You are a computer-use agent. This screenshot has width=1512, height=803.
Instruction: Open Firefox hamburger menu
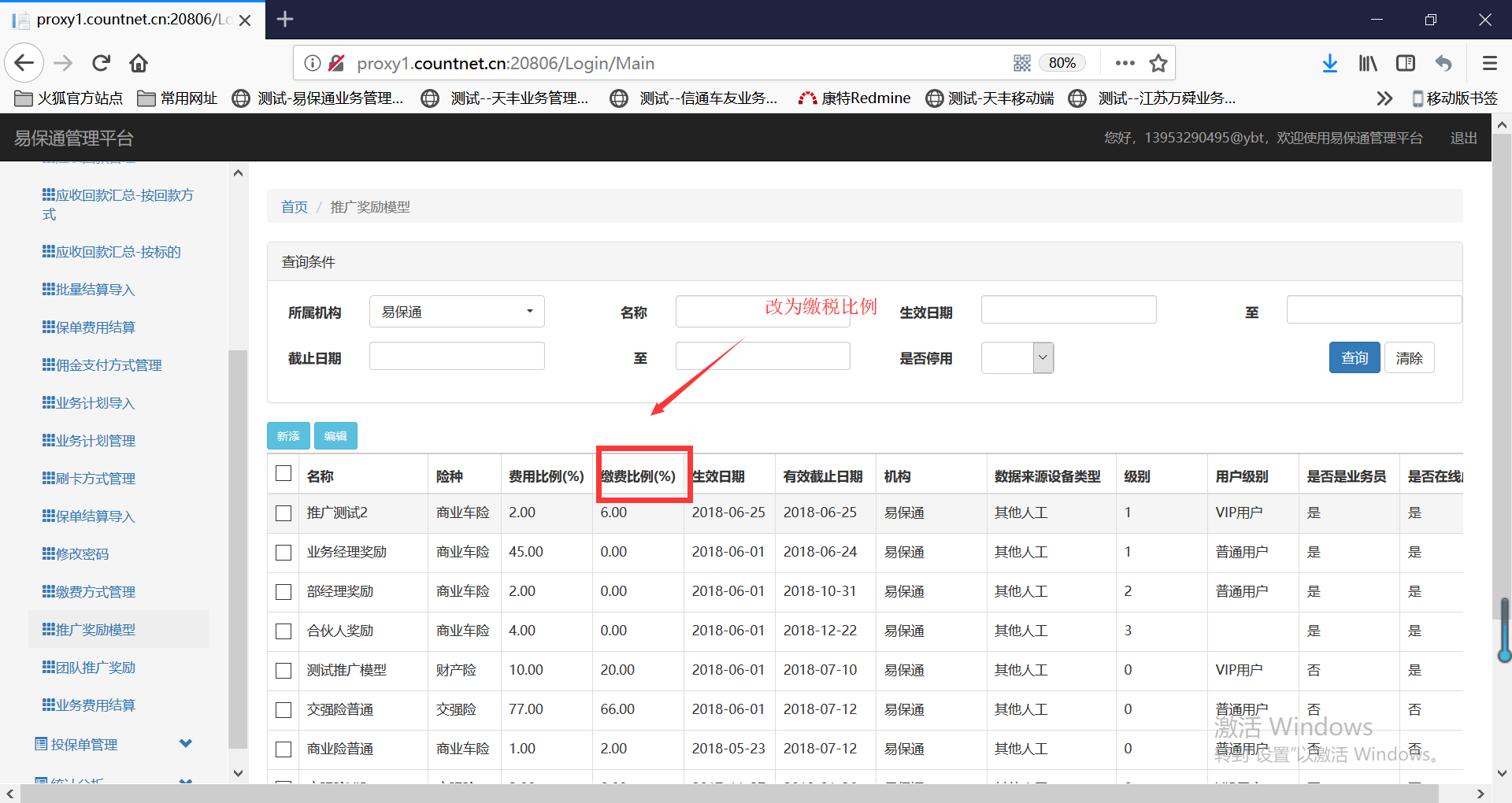[1489, 63]
